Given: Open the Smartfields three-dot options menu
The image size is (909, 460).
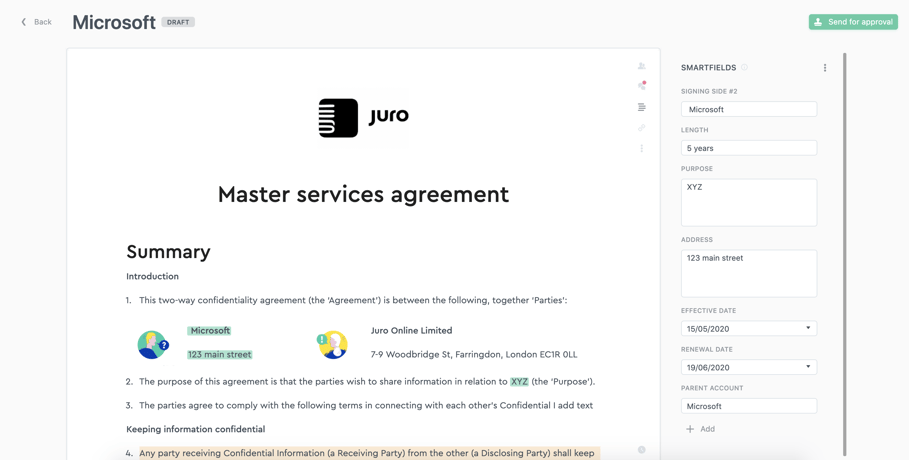Looking at the screenshot, I should click(x=825, y=68).
